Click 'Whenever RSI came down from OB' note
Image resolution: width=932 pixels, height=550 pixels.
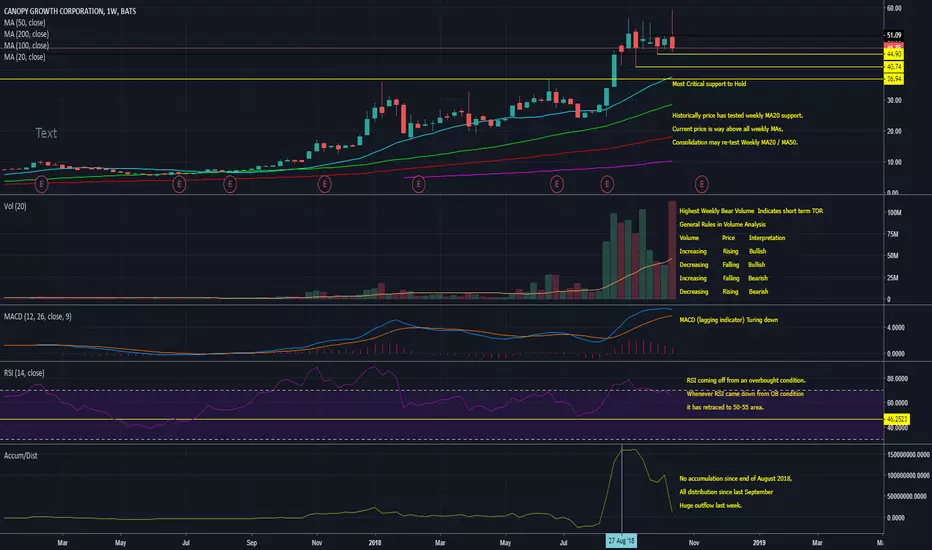click(x=745, y=394)
